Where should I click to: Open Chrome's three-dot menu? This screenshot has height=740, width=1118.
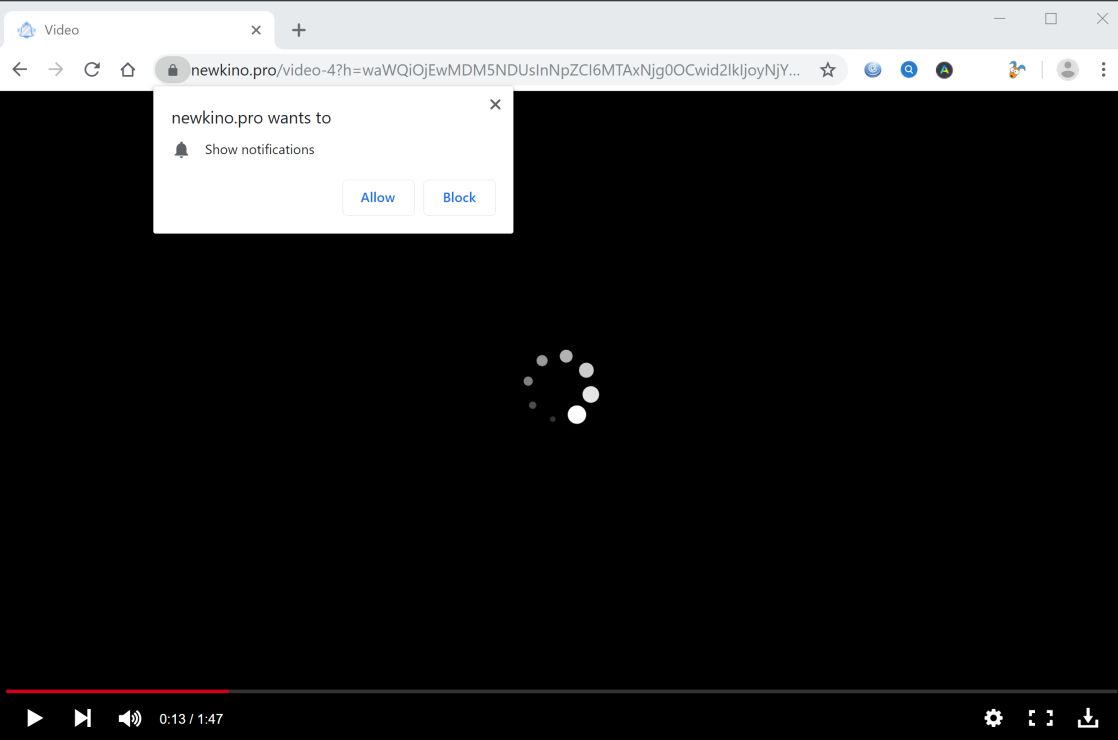(x=1103, y=70)
